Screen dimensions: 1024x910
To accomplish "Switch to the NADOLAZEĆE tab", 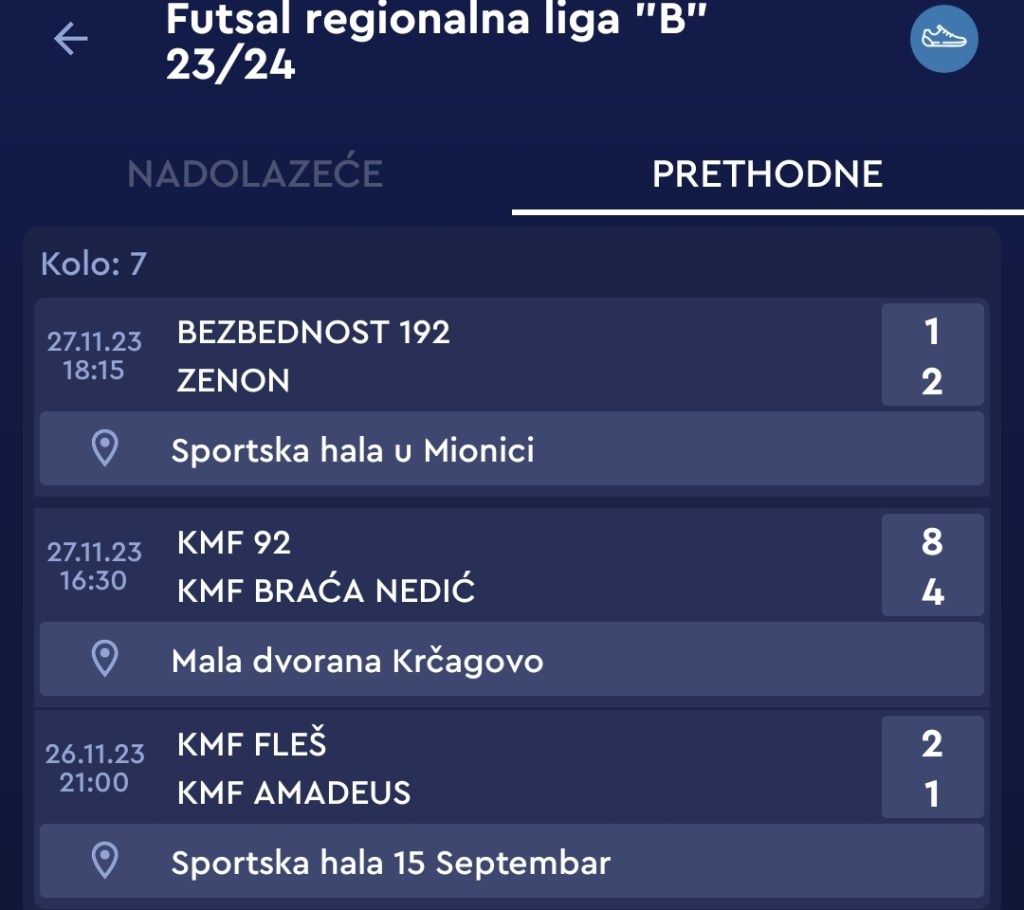I will (x=255, y=174).
